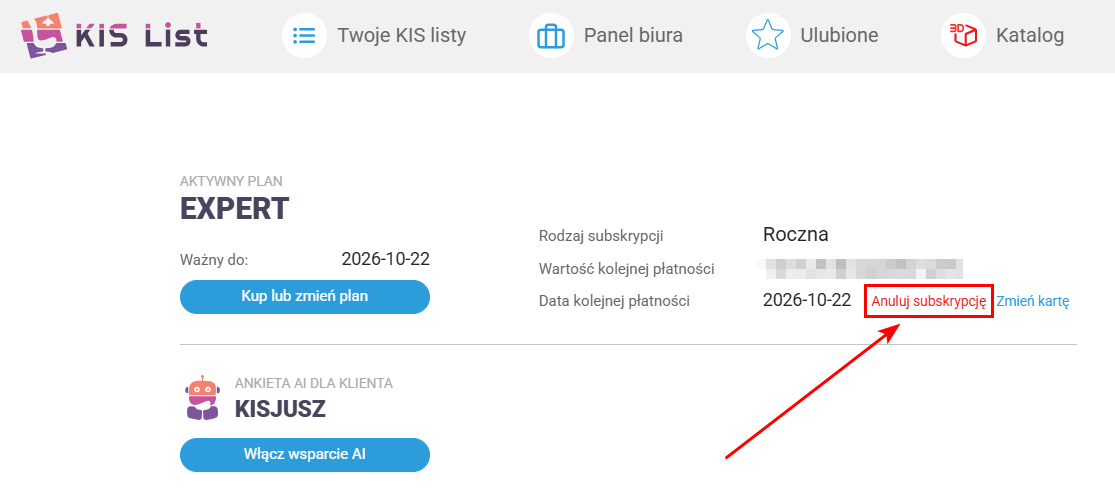Open the Ulubione menu label

pos(839,36)
